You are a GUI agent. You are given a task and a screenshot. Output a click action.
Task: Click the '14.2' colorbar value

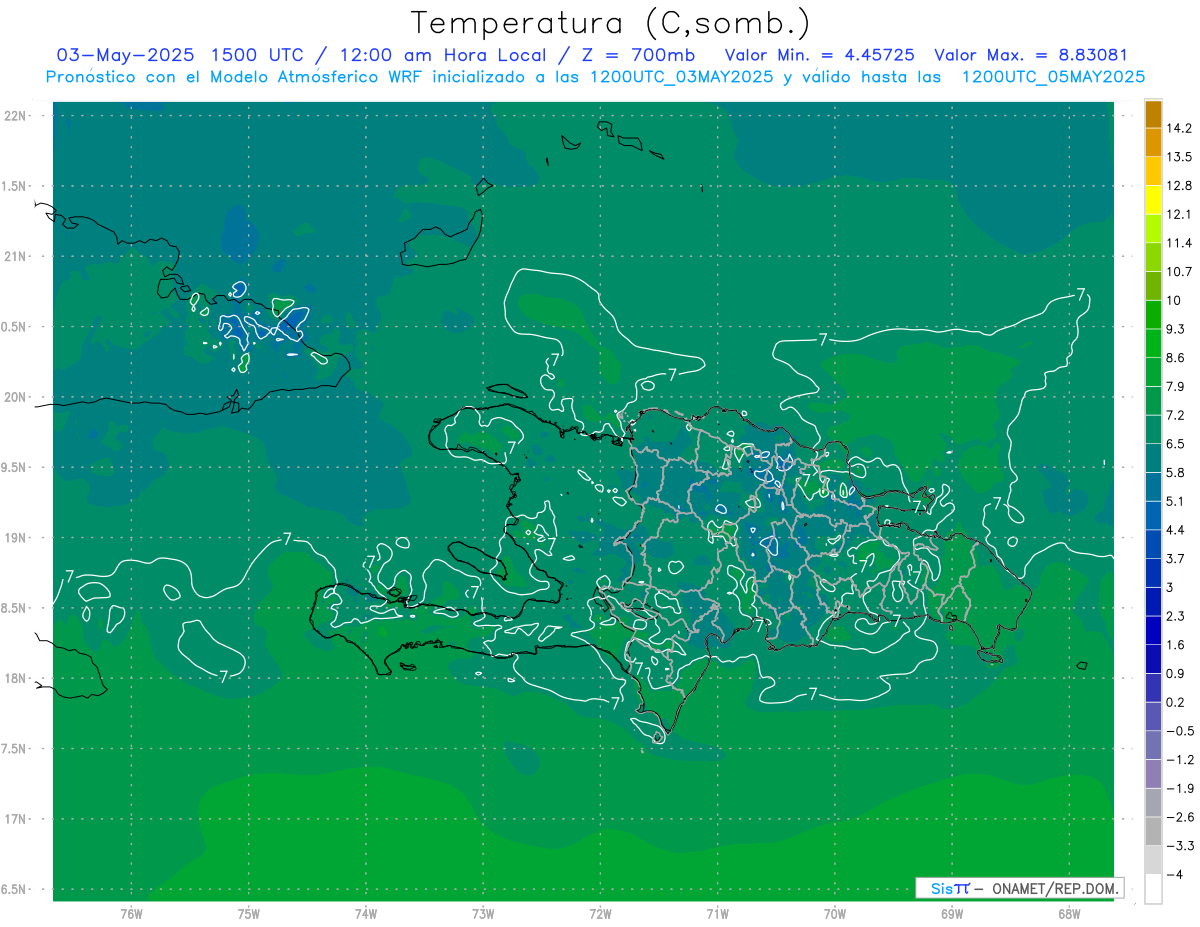coord(1180,128)
